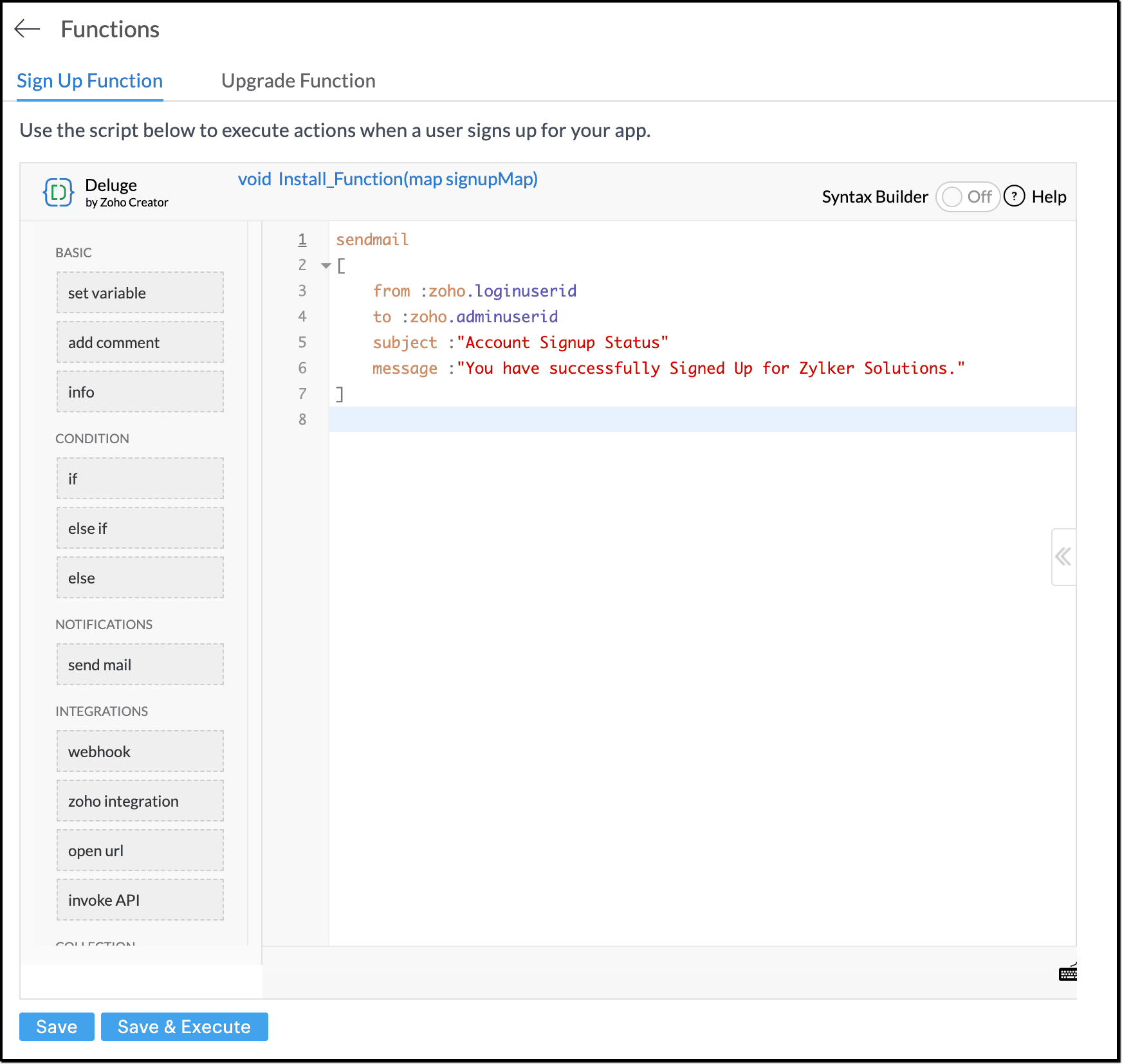Image resolution: width=1122 pixels, height=1064 pixels.
Task: Click the Deluge logo icon
Action: click(x=58, y=192)
